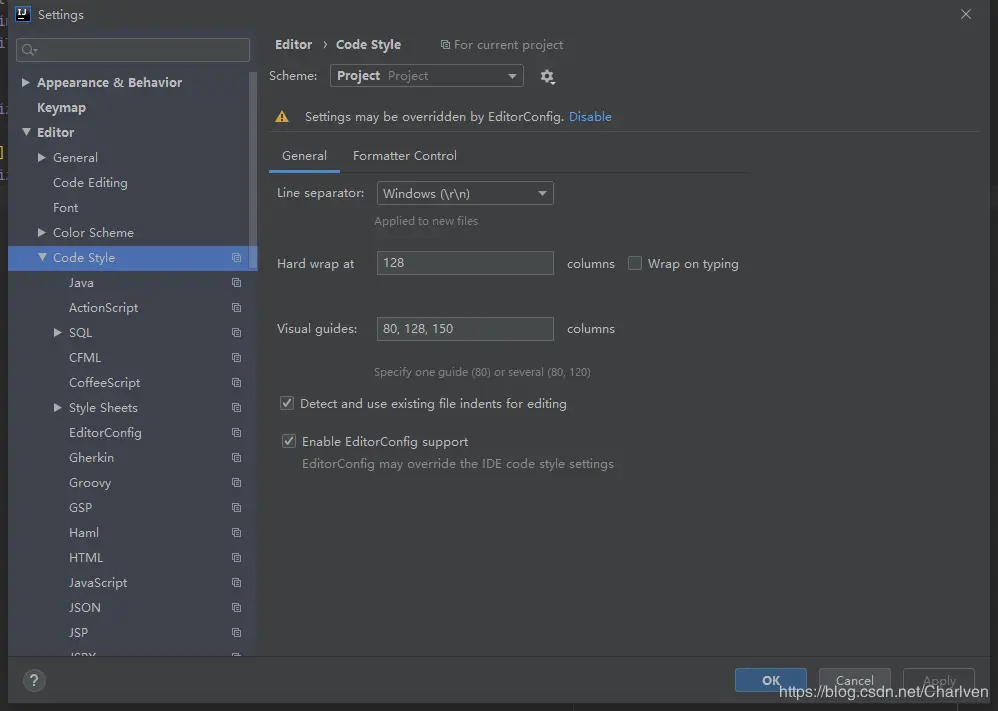The width and height of the screenshot is (998, 711).
Task: Click the project-level icon beside EditorConfig row
Action: tap(236, 433)
